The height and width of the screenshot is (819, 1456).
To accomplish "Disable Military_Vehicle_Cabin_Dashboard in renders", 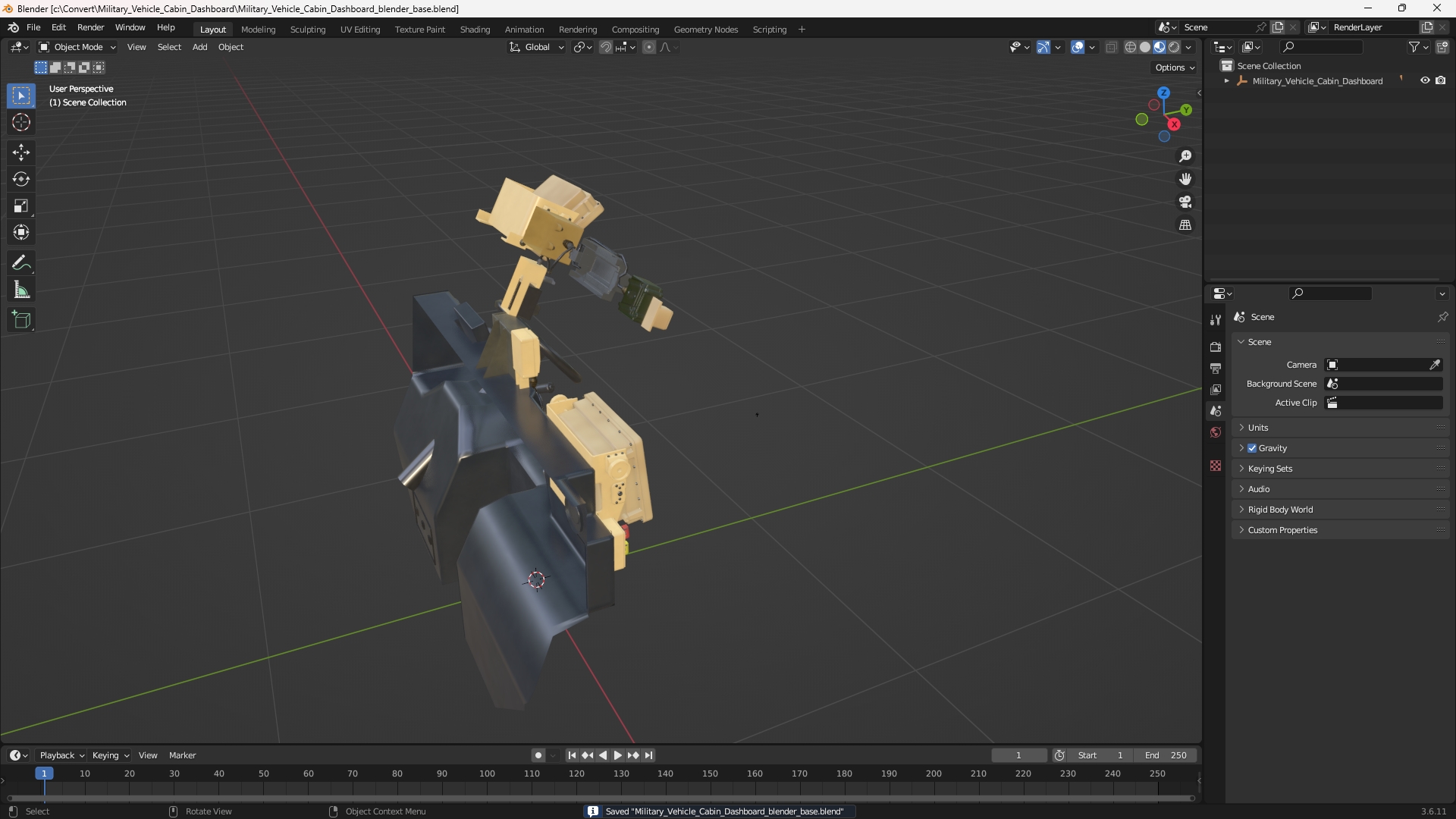I will coord(1441,80).
